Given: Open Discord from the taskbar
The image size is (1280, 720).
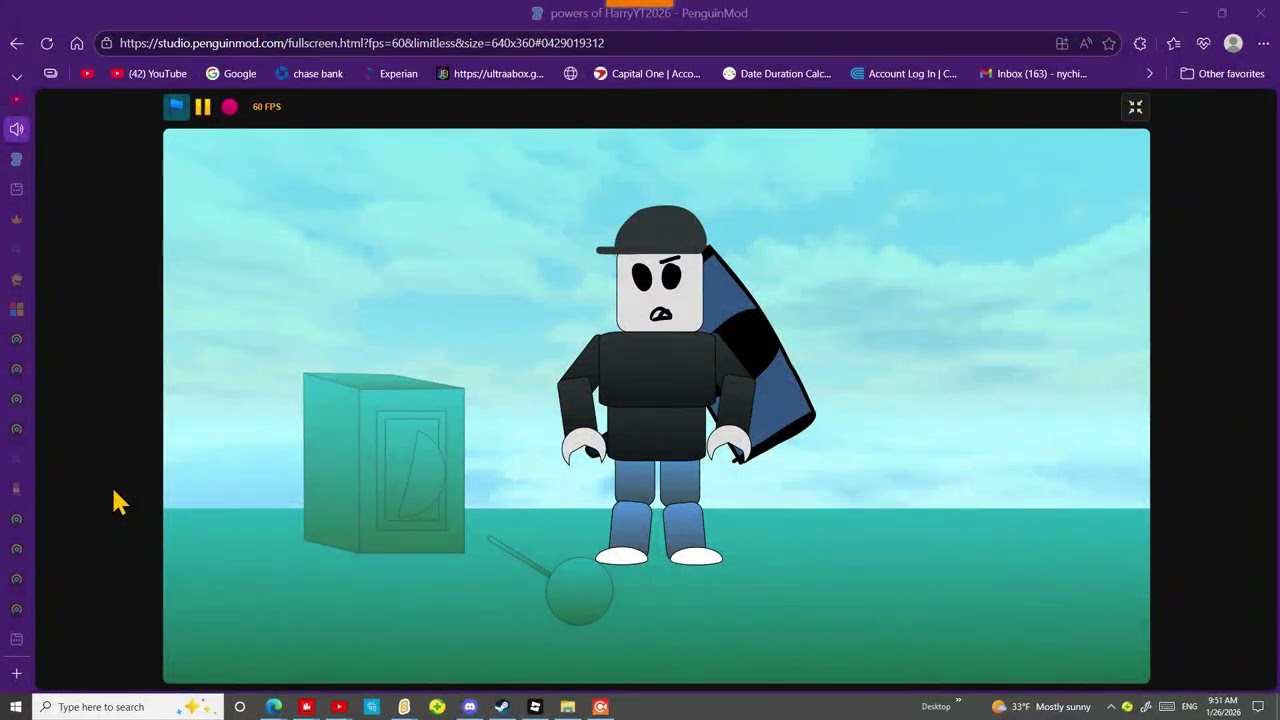Looking at the screenshot, I should coord(470,707).
